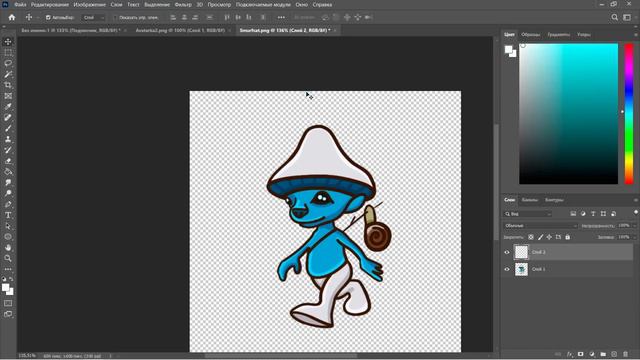Select the Frame tool

pyautogui.click(x=8, y=96)
